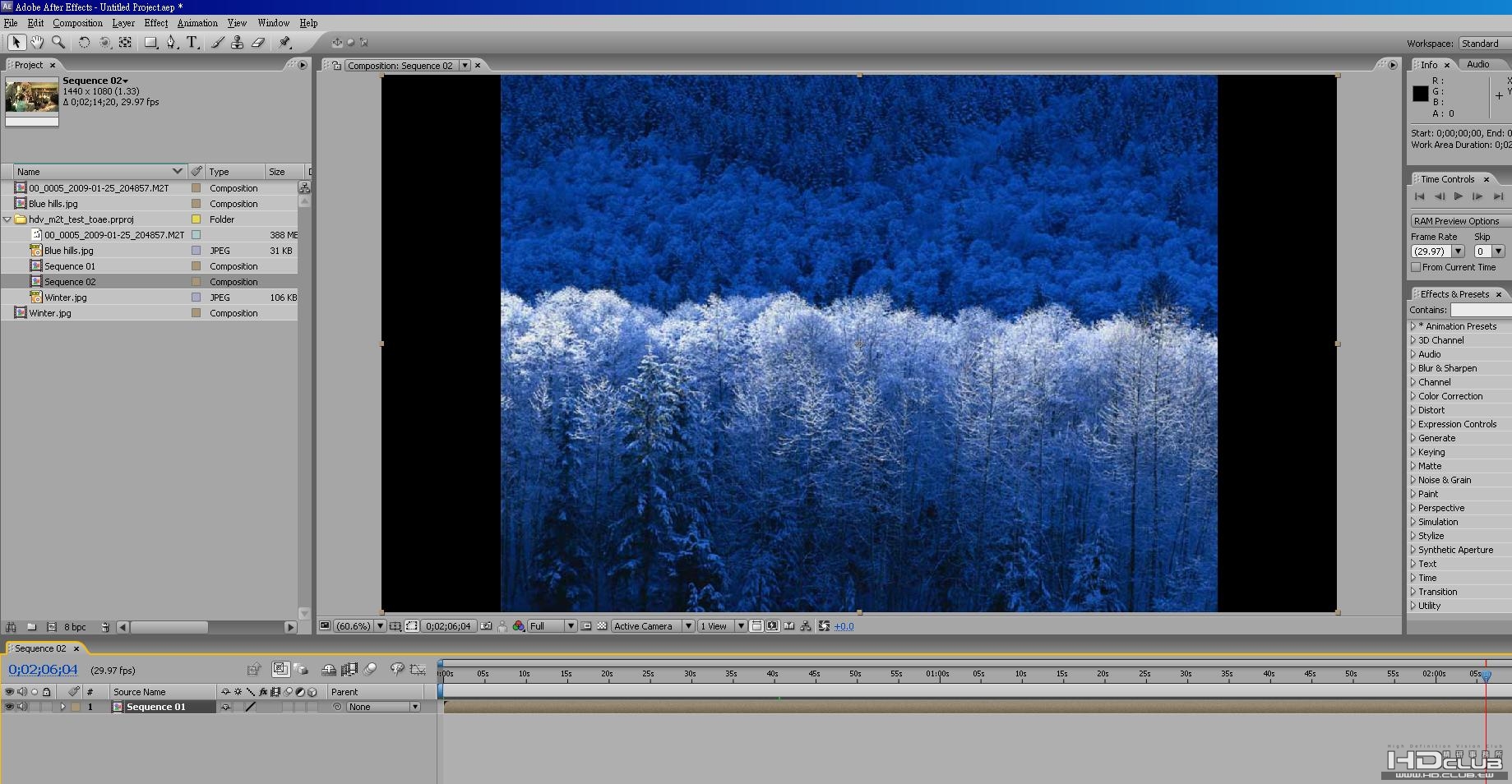Screen dimensions: 1512x784
Task: Play the composition in Time Controls
Action: coord(1458,196)
